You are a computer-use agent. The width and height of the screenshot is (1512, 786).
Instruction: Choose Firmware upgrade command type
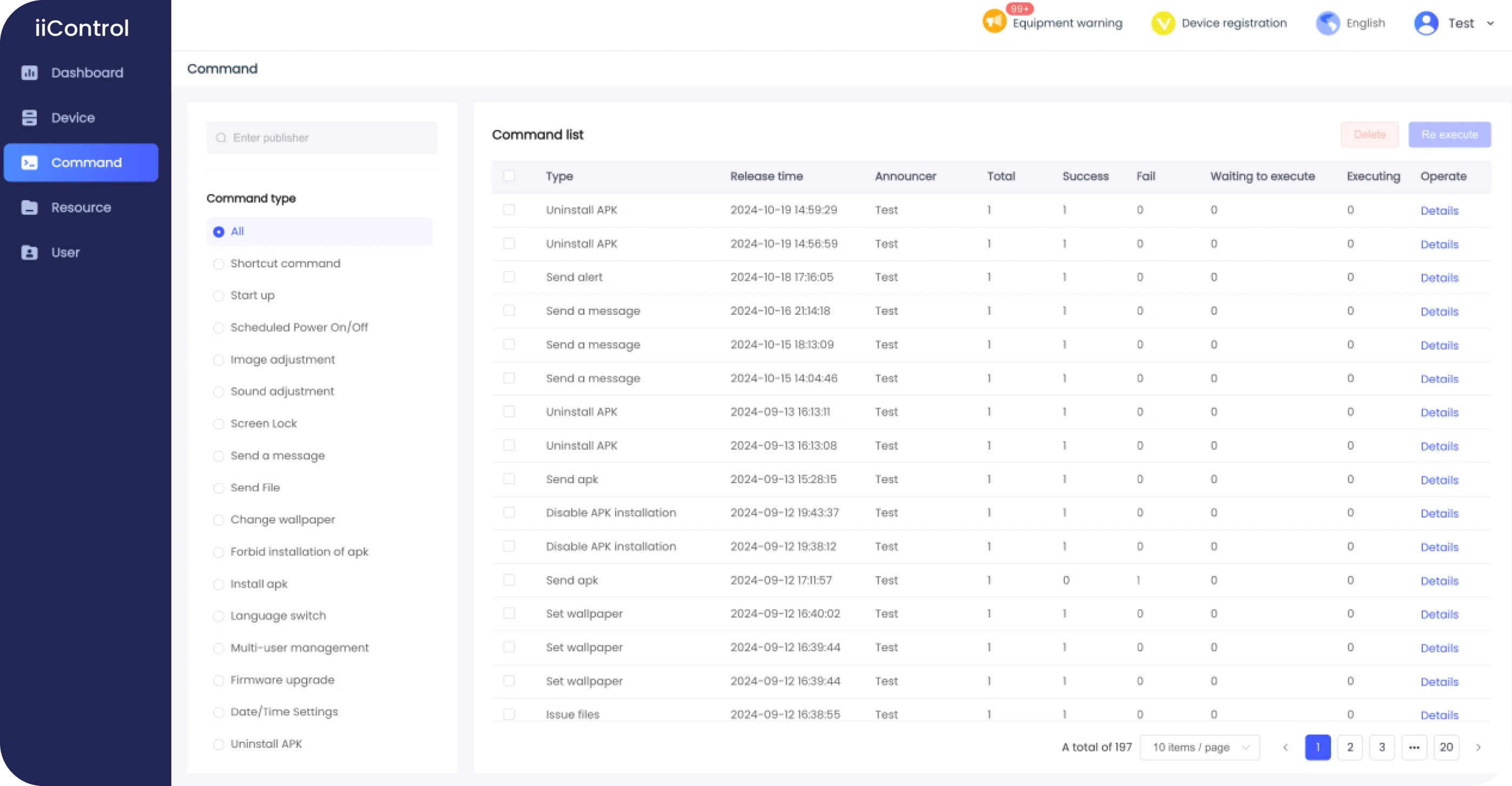[x=219, y=680]
